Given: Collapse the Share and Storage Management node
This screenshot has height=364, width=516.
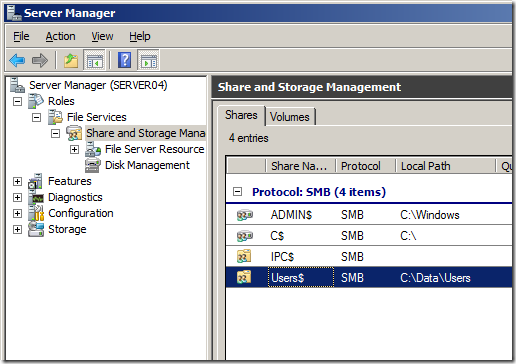Looking at the screenshot, I should [x=55, y=133].
